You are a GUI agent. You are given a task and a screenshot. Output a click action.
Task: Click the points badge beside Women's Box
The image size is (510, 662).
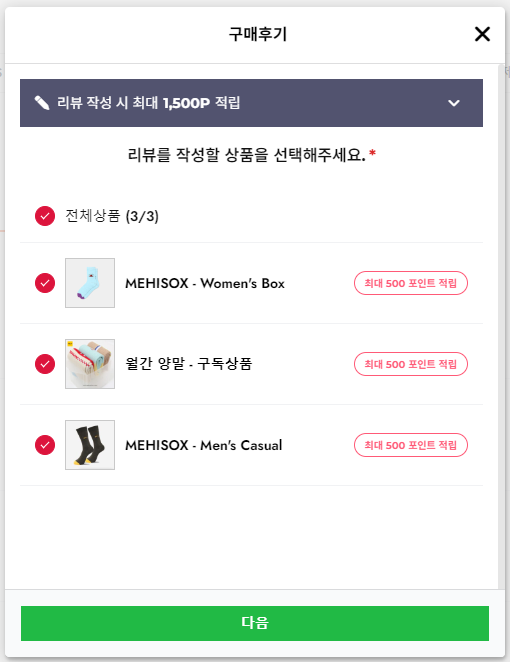pyautogui.click(x=411, y=283)
